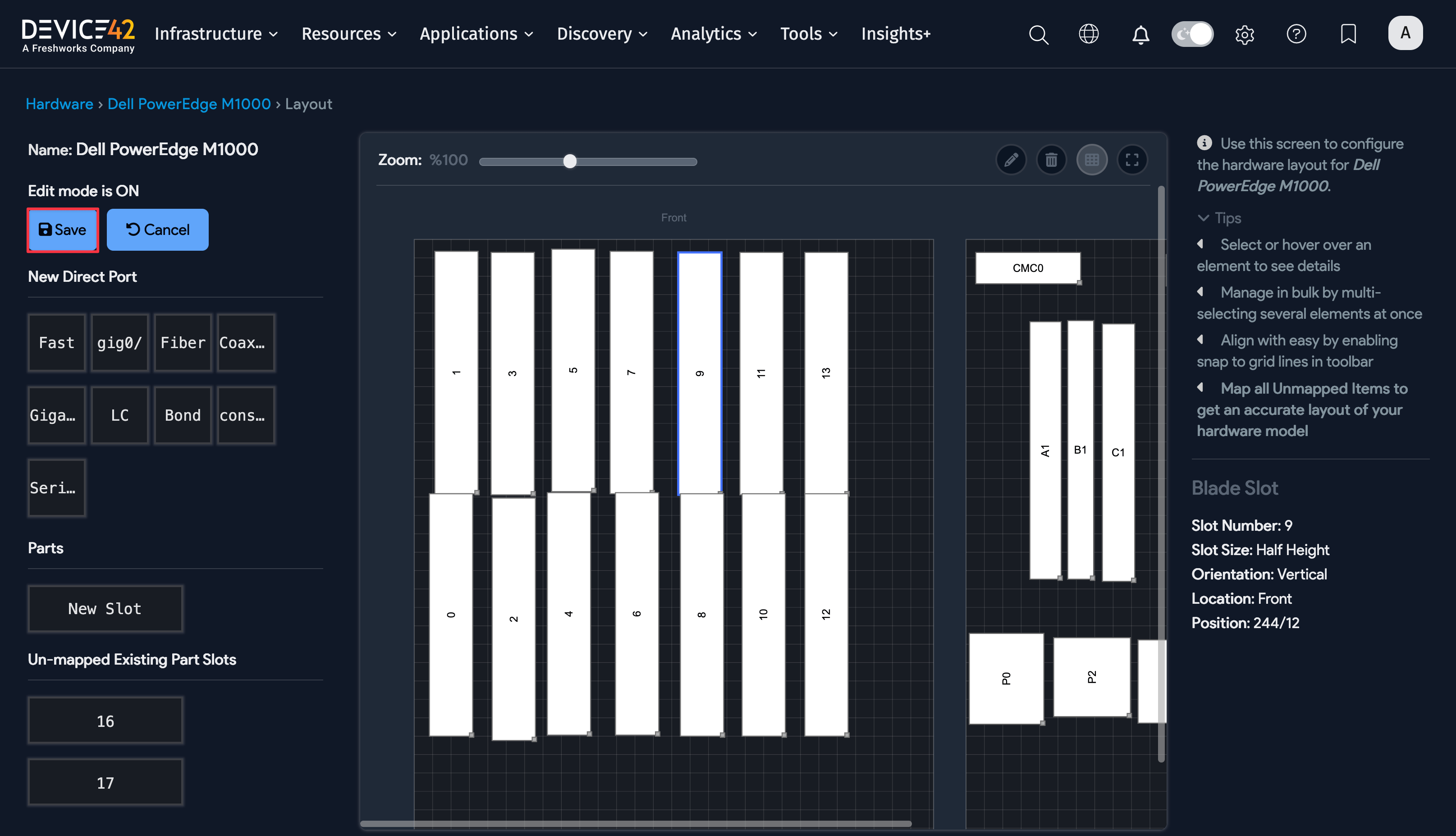Enable snap to grid via the grid icon
1456x836 pixels.
click(x=1092, y=160)
